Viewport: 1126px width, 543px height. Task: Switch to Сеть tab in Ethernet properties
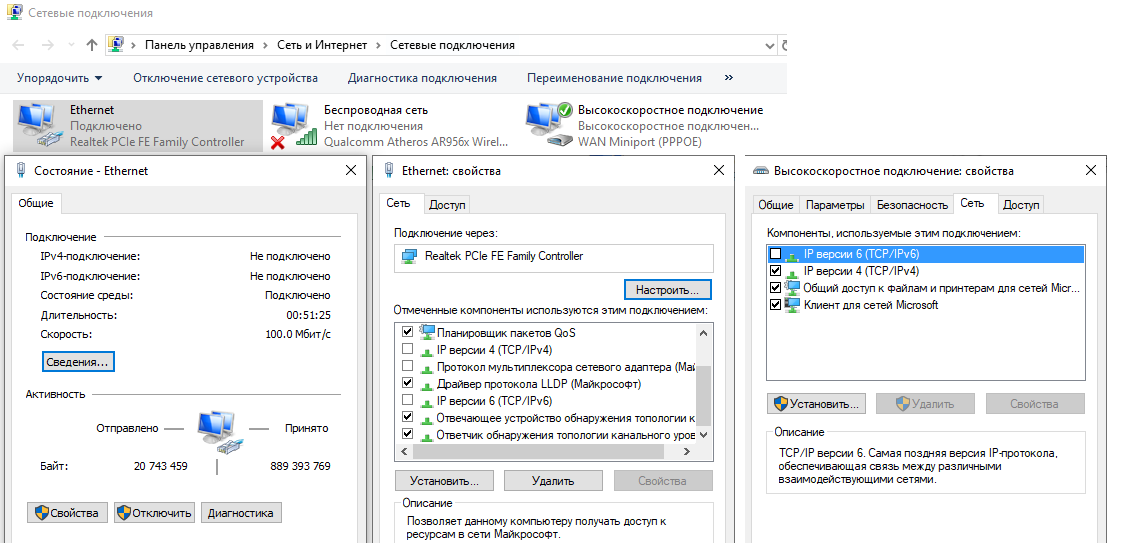[398, 203]
